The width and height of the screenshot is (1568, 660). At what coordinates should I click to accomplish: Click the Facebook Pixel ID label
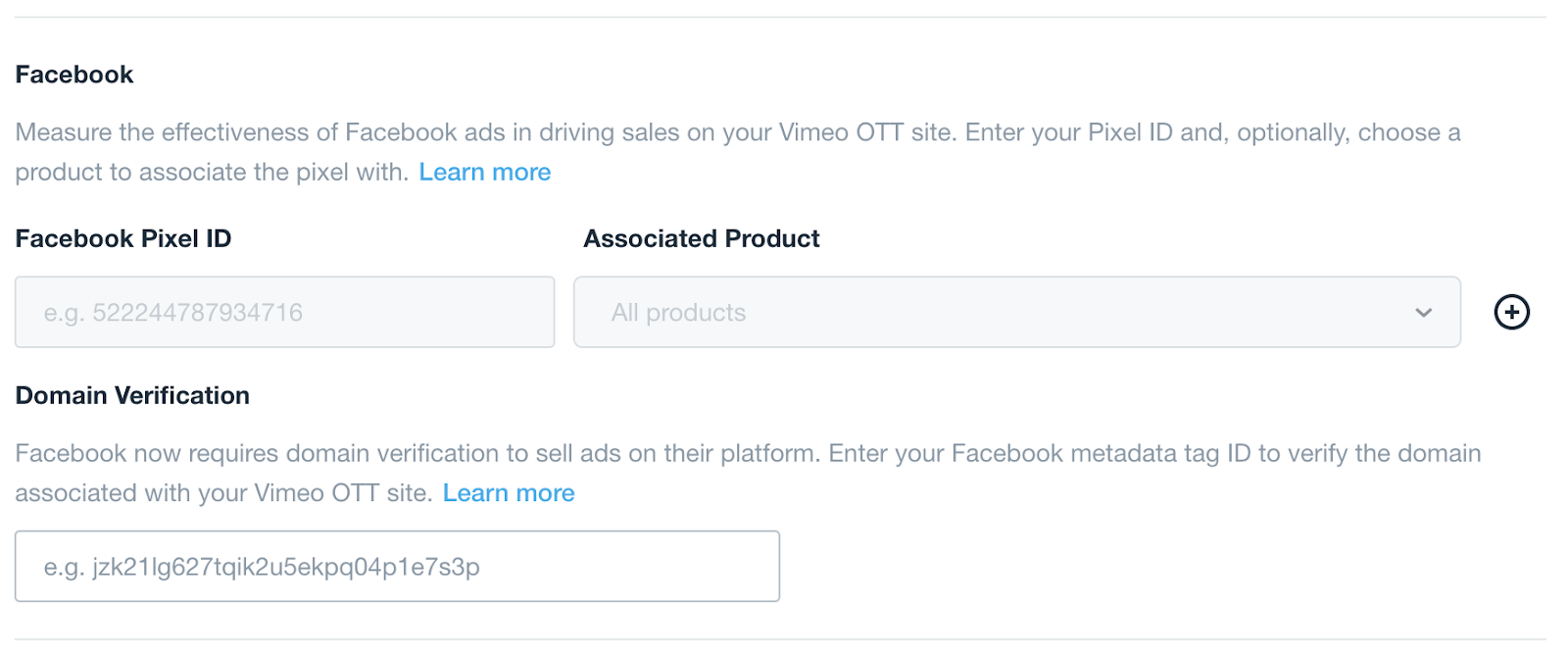click(x=123, y=238)
